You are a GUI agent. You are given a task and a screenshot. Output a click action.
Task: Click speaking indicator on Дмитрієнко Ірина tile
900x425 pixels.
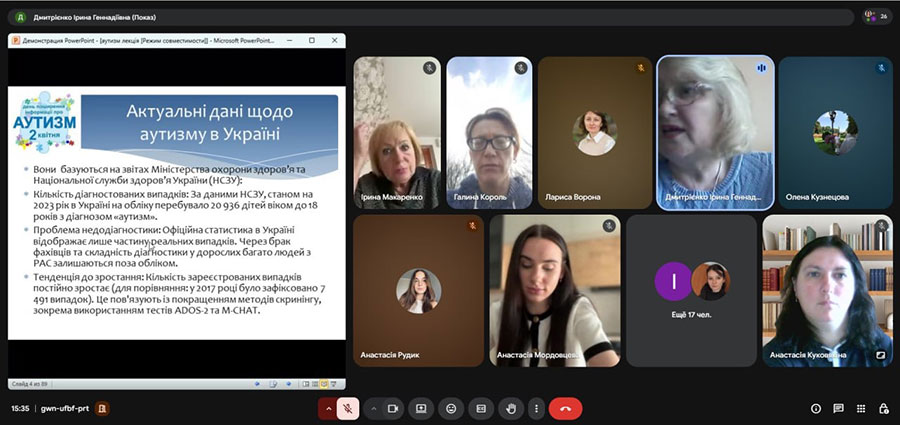tap(761, 68)
